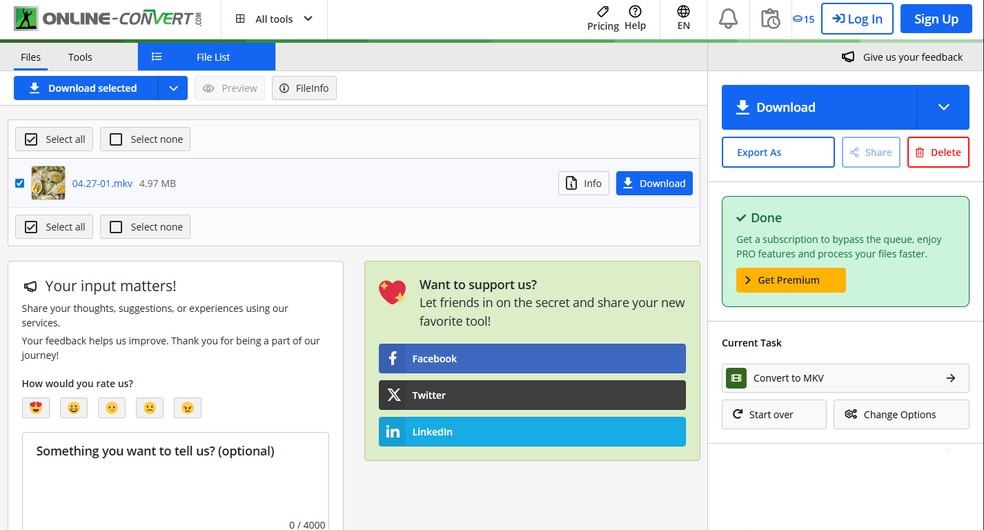Expand the sidebar Download options chevron

[x=943, y=107]
